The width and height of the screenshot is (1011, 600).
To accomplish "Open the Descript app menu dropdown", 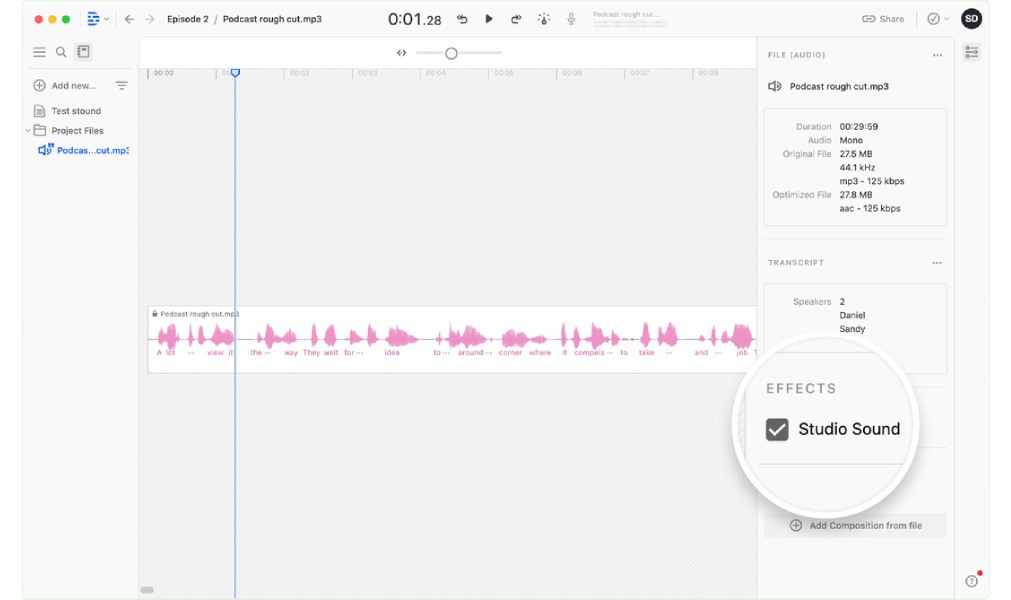I will click(97, 19).
